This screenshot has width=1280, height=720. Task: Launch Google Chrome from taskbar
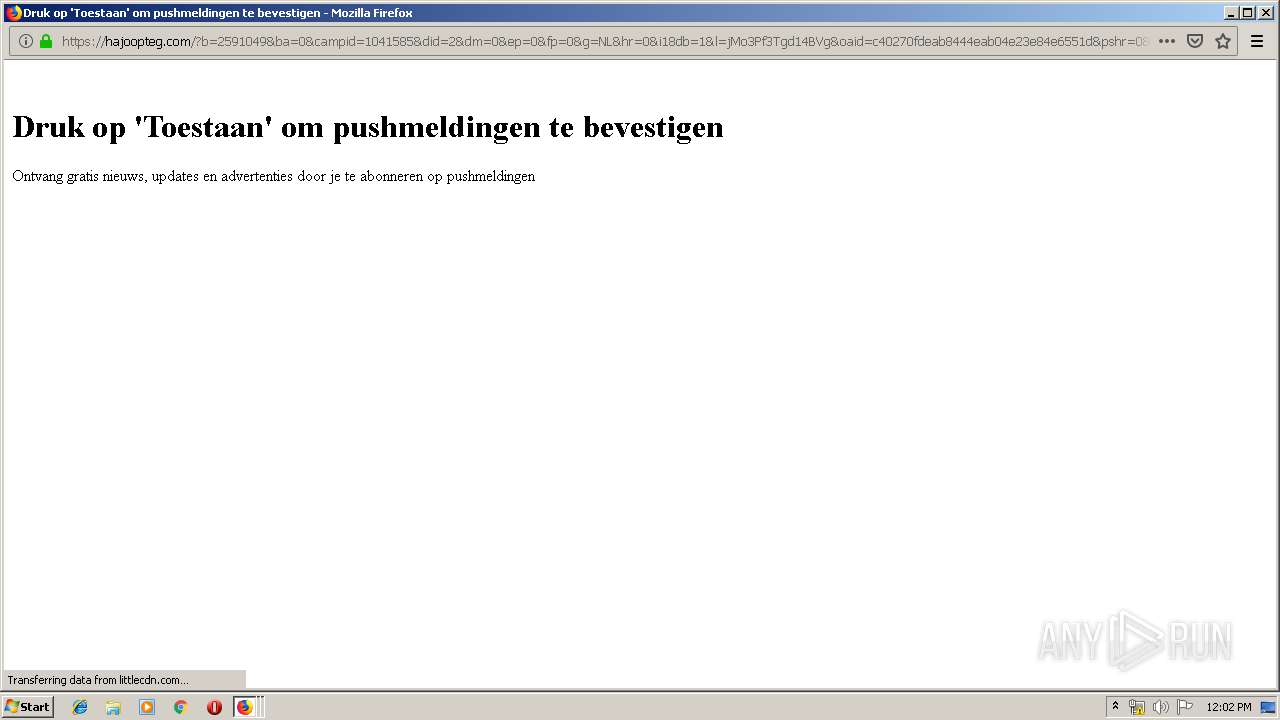(x=180, y=707)
